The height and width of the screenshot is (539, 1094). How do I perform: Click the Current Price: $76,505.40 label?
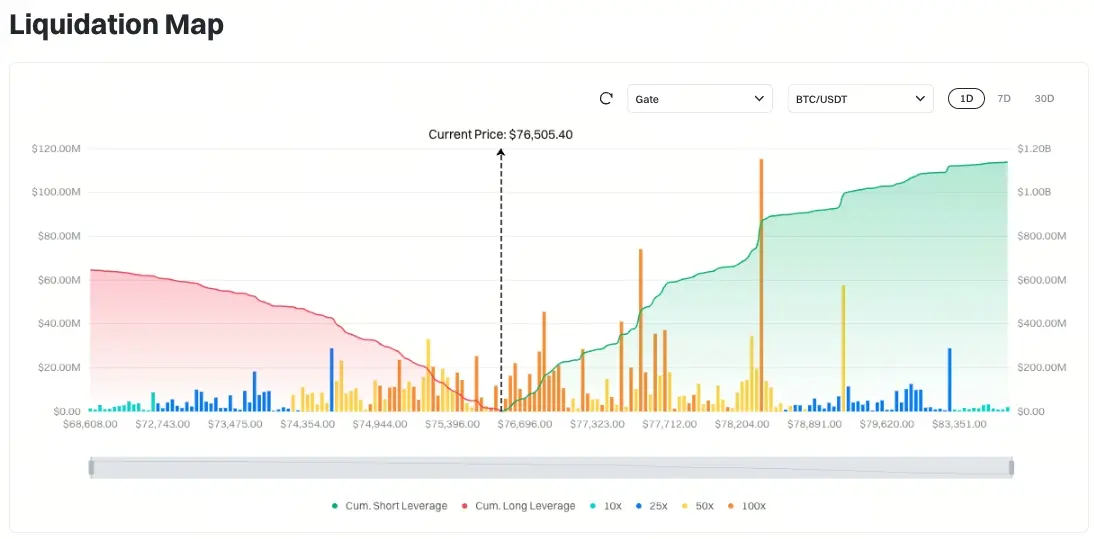click(x=500, y=135)
